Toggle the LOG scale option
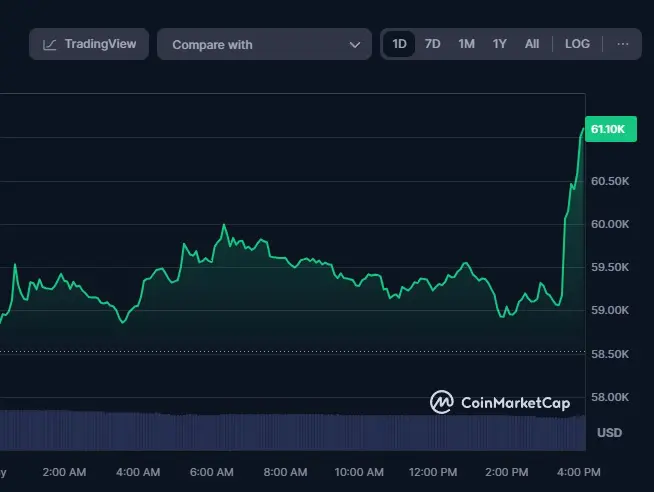The image size is (654, 492). (x=577, y=44)
